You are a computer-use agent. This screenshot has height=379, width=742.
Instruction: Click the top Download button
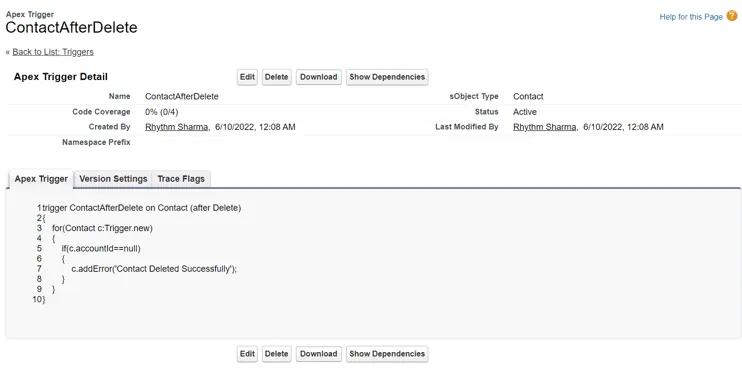click(318, 77)
